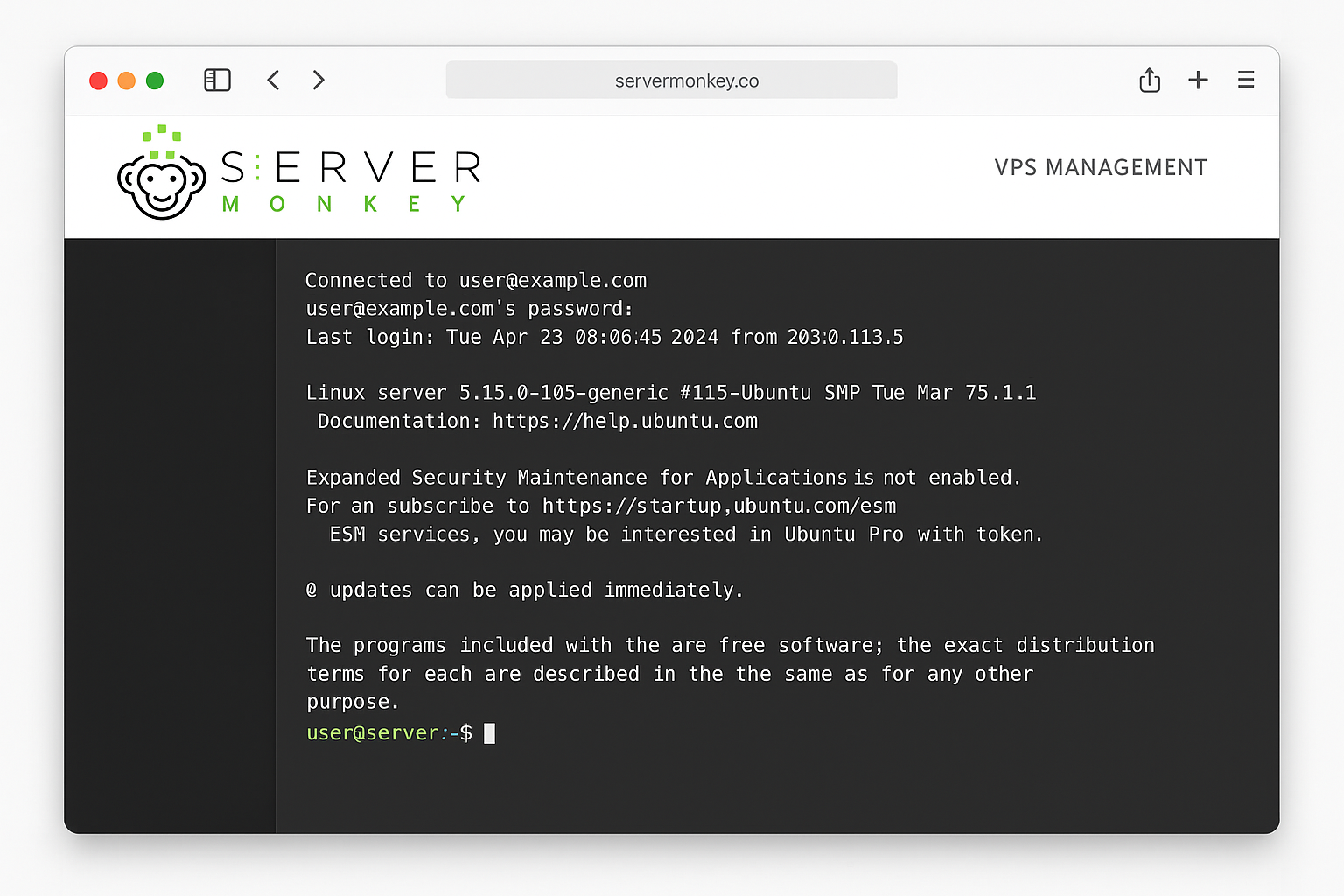Screen dimensions: 1344x896
Task: Maximize the window with the green button
Action: tap(155, 80)
